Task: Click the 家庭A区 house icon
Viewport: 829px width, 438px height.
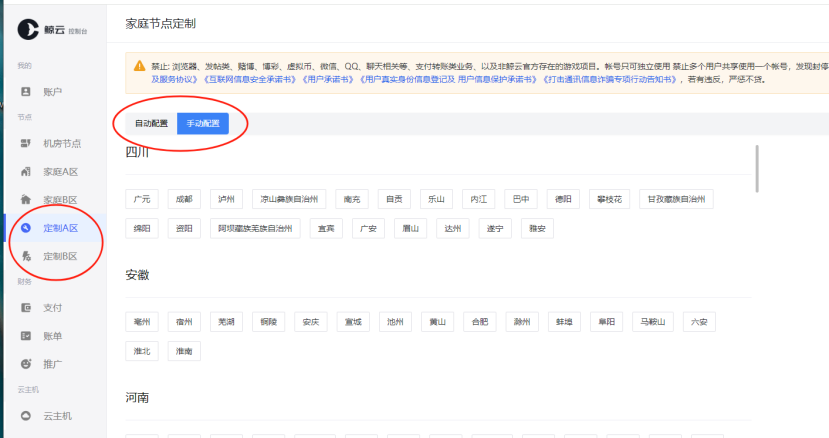Action: point(26,172)
